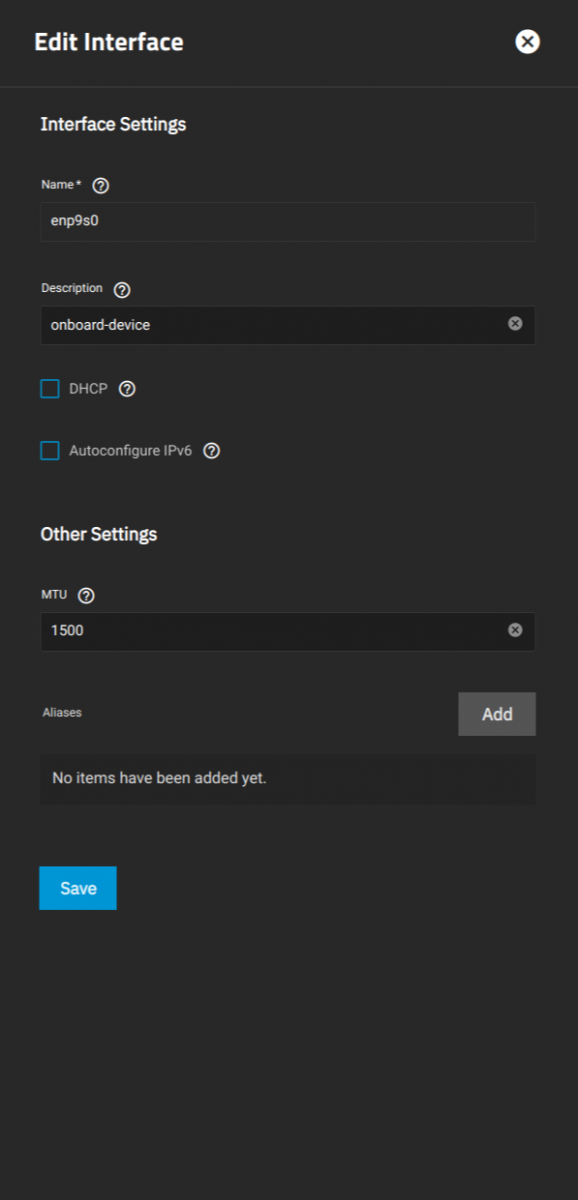Click the Name field containing enp9s0
Viewport: 578px width, 1200px height.
tap(288, 222)
